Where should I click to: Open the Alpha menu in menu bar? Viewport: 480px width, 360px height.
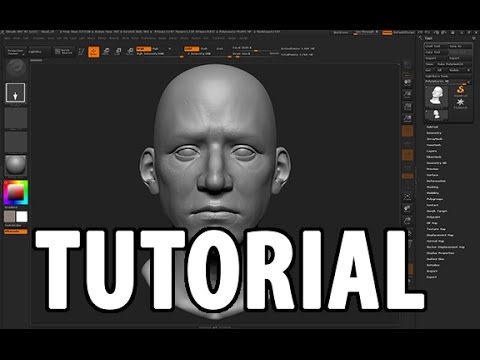point(7,38)
